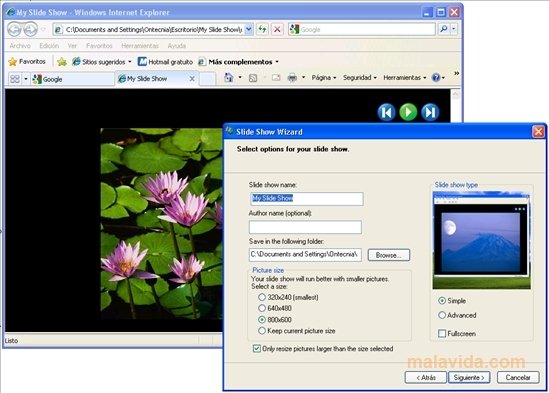Open the Edición menu
549x393 pixels.
pyautogui.click(x=49, y=46)
